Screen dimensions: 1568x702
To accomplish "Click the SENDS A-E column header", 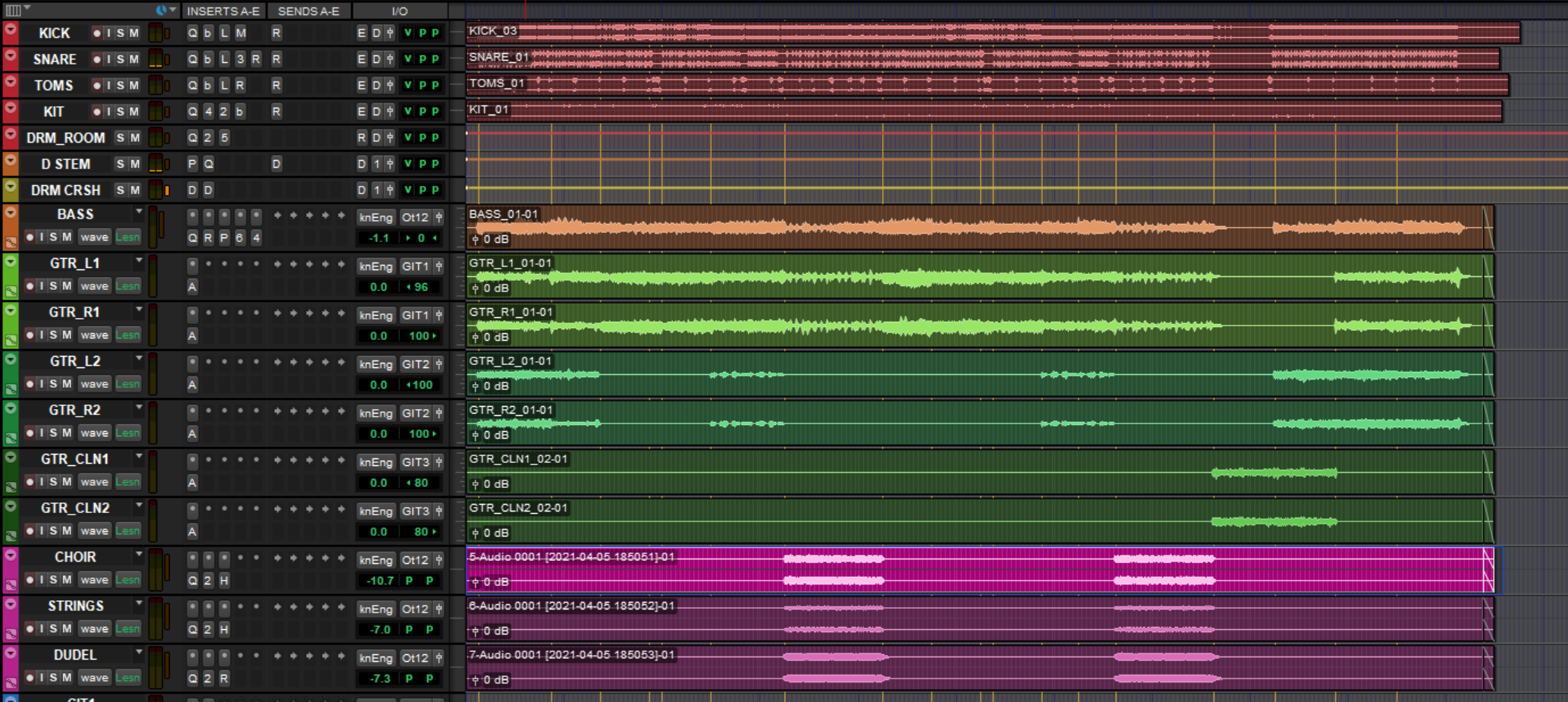I will (x=308, y=11).
